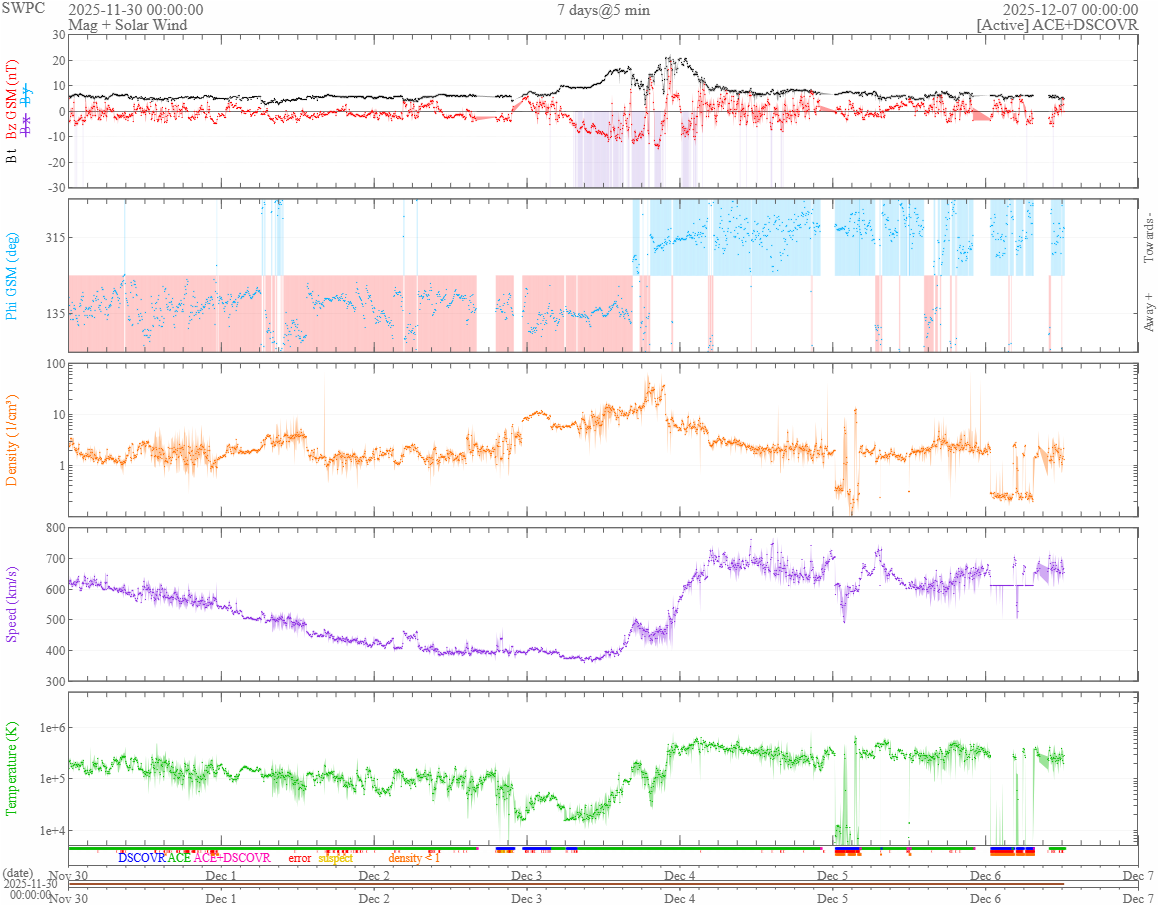Image resolution: width=1158 pixels, height=905 pixels.
Task: Click the red error legend entry
Action: click(300, 858)
